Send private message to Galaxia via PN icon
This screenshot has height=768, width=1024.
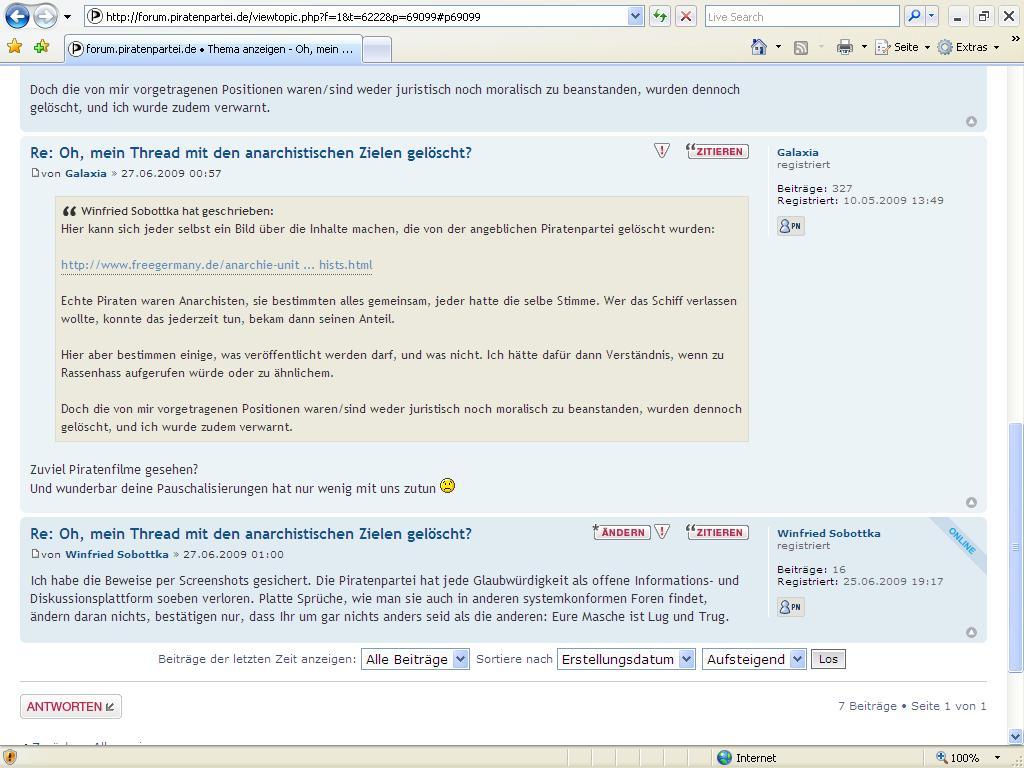pyautogui.click(x=790, y=226)
